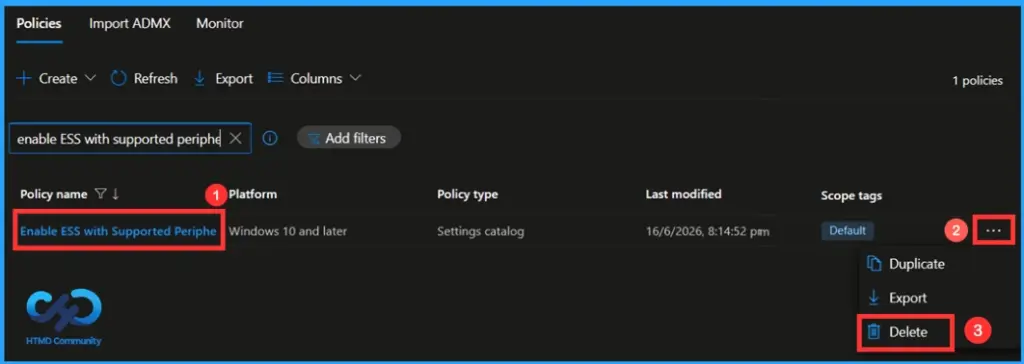Click the Refresh label in toolbar
The image size is (1024, 364).
[x=155, y=78]
